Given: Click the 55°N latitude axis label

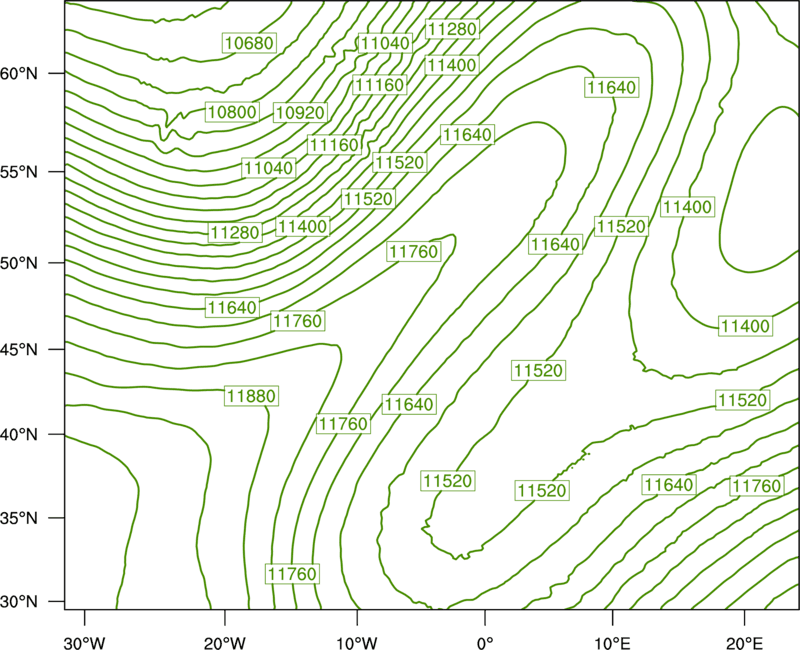Looking at the screenshot, I should pyautogui.click(x=19, y=172).
